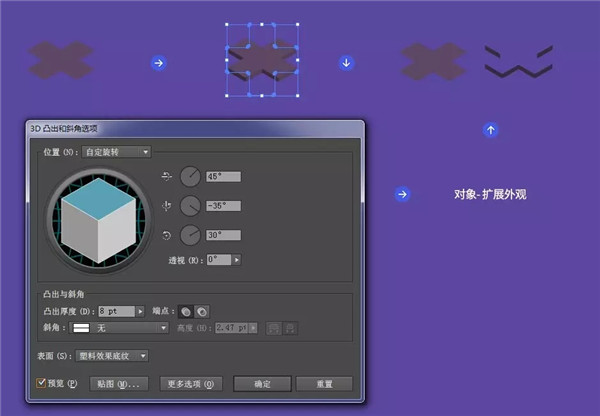Turn on the hollow cap 端点 icon
Screen dimensions: 600x416
tap(202, 312)
